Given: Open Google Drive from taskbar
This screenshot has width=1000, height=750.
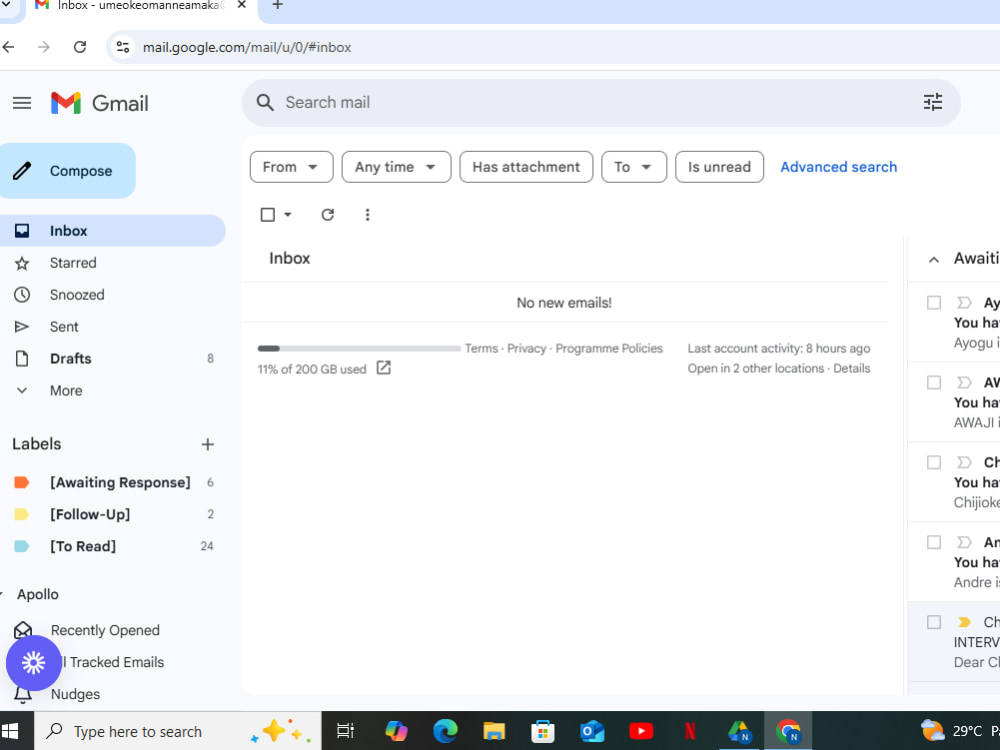Looking at the screenshot, I should pos(739,731).
